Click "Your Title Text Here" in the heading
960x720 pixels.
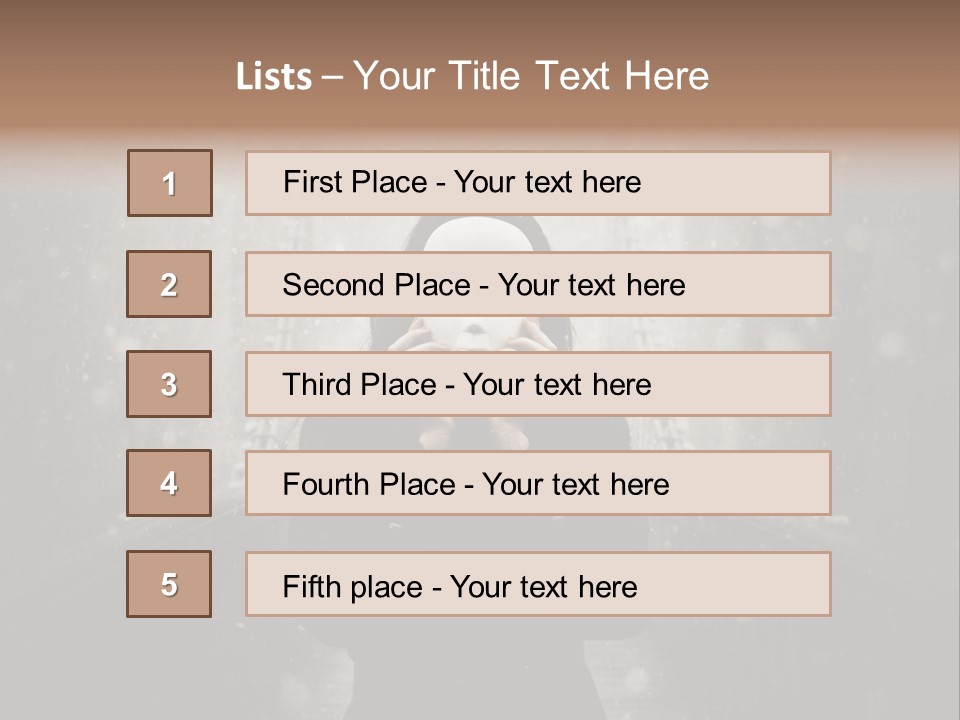pos(531,76)
